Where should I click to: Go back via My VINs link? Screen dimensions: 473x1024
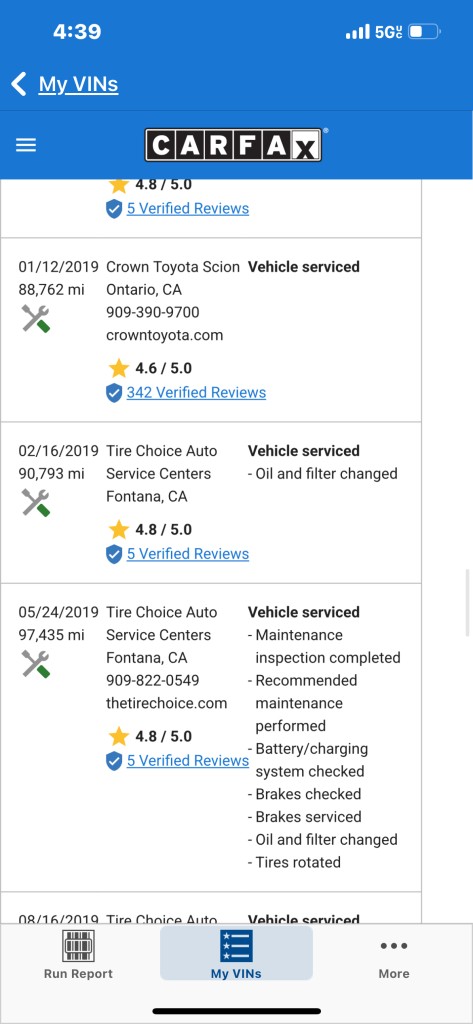coord(78,84)
